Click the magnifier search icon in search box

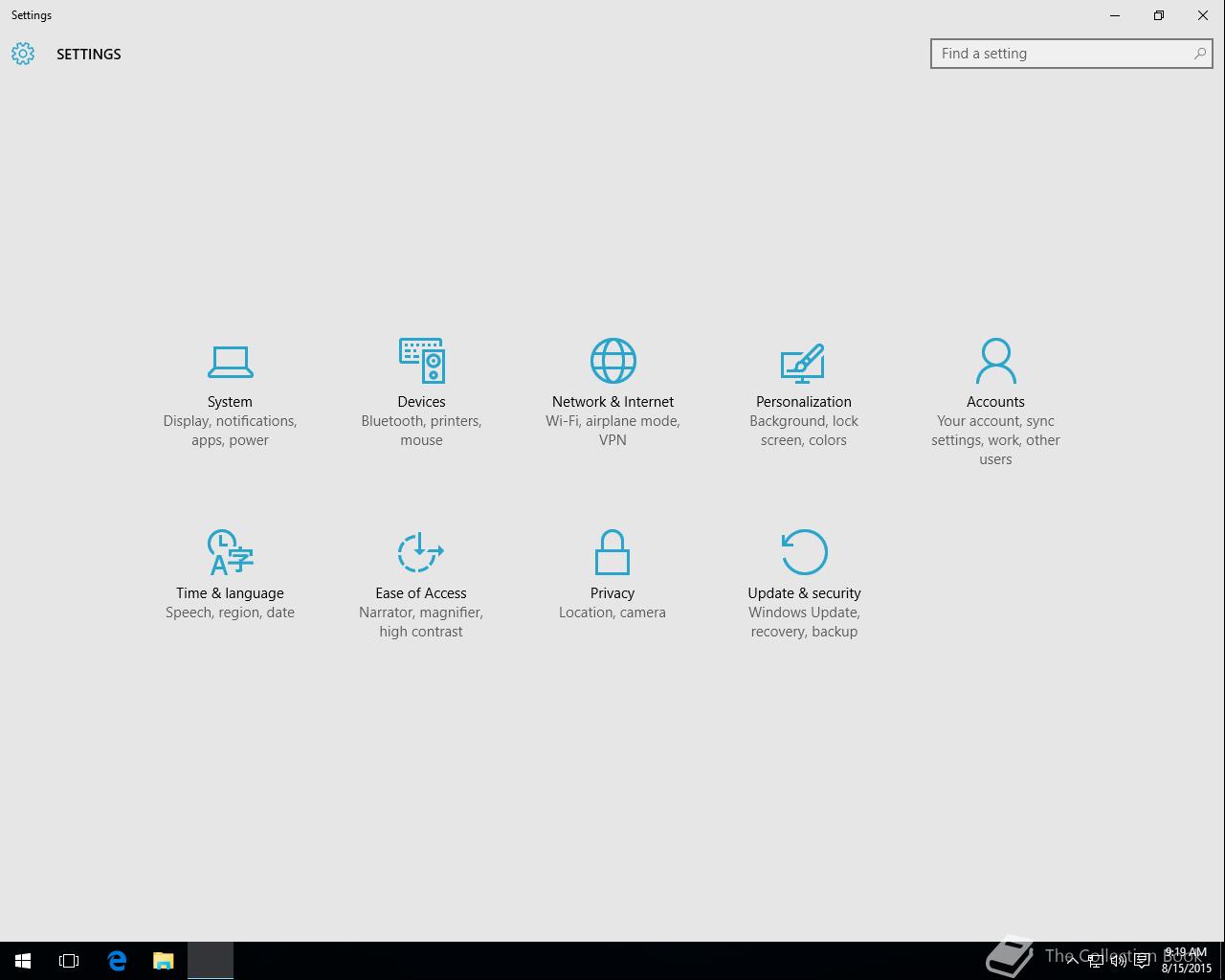click(x=1199, y=54)
